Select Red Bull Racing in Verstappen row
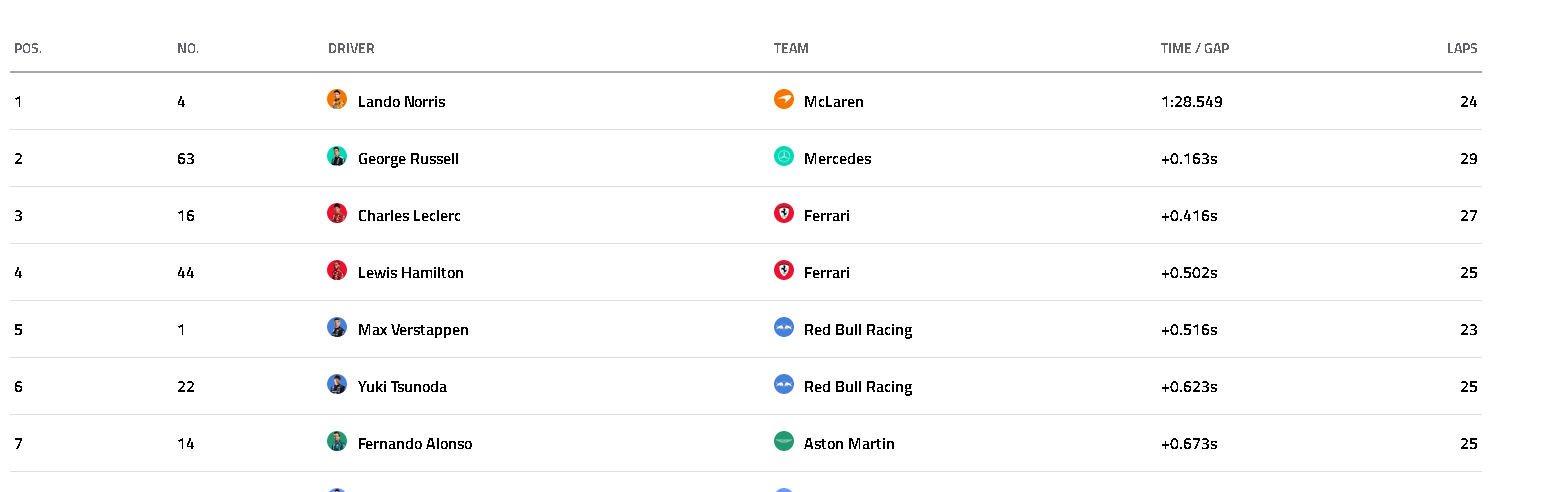The width and height of the screenshot is (1542, 492). pos(858,330)
